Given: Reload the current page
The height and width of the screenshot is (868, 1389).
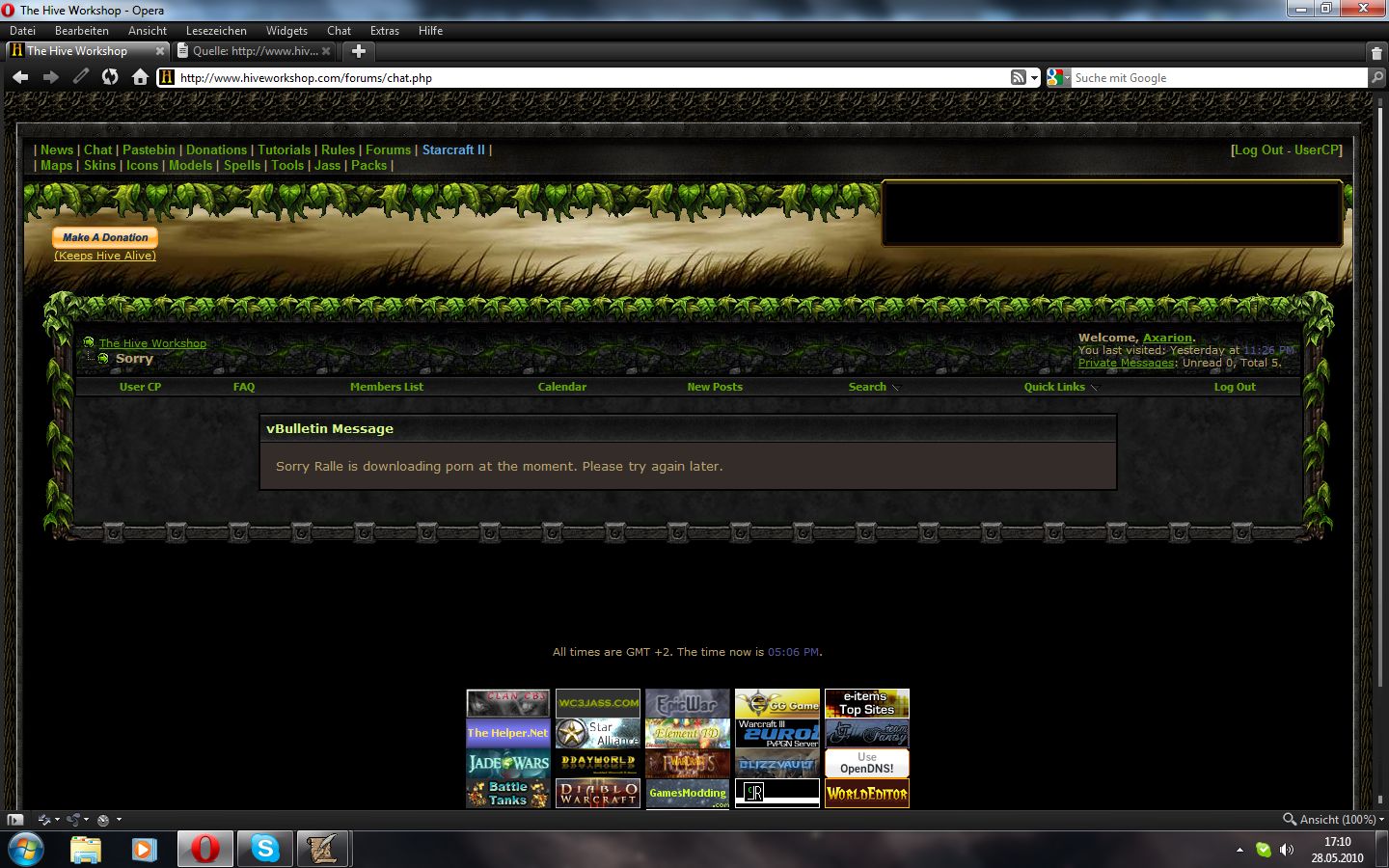Looking at the screenshot, I should tap(110, 76).
